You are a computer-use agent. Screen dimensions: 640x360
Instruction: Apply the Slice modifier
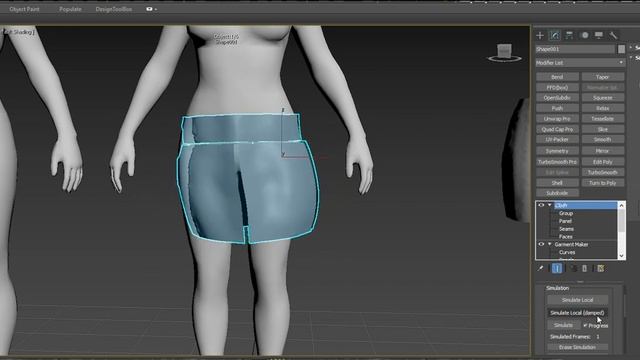pyautogui.click(x=603, y=129)
